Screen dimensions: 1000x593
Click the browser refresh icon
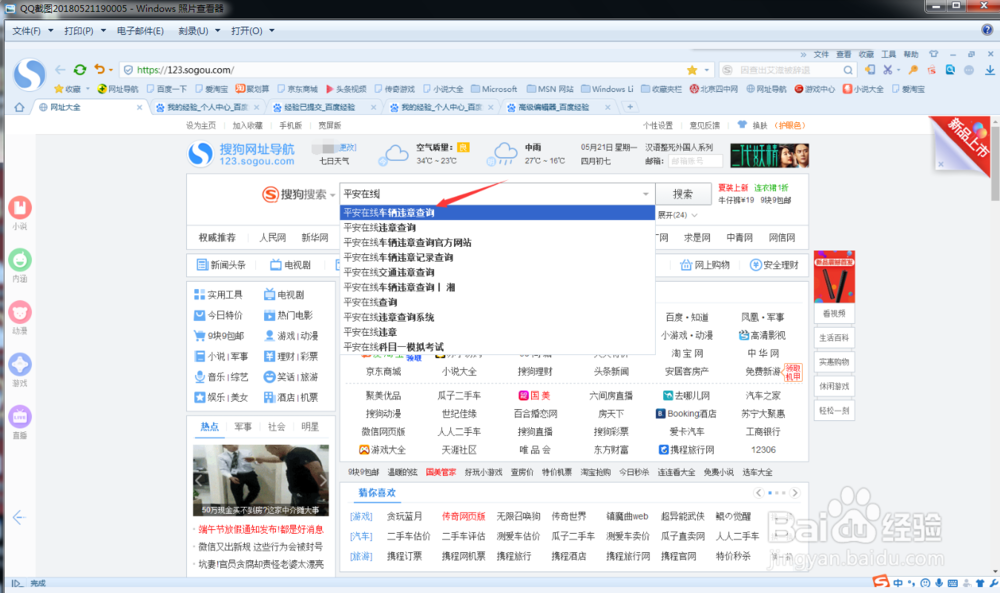tap(79, 70)
